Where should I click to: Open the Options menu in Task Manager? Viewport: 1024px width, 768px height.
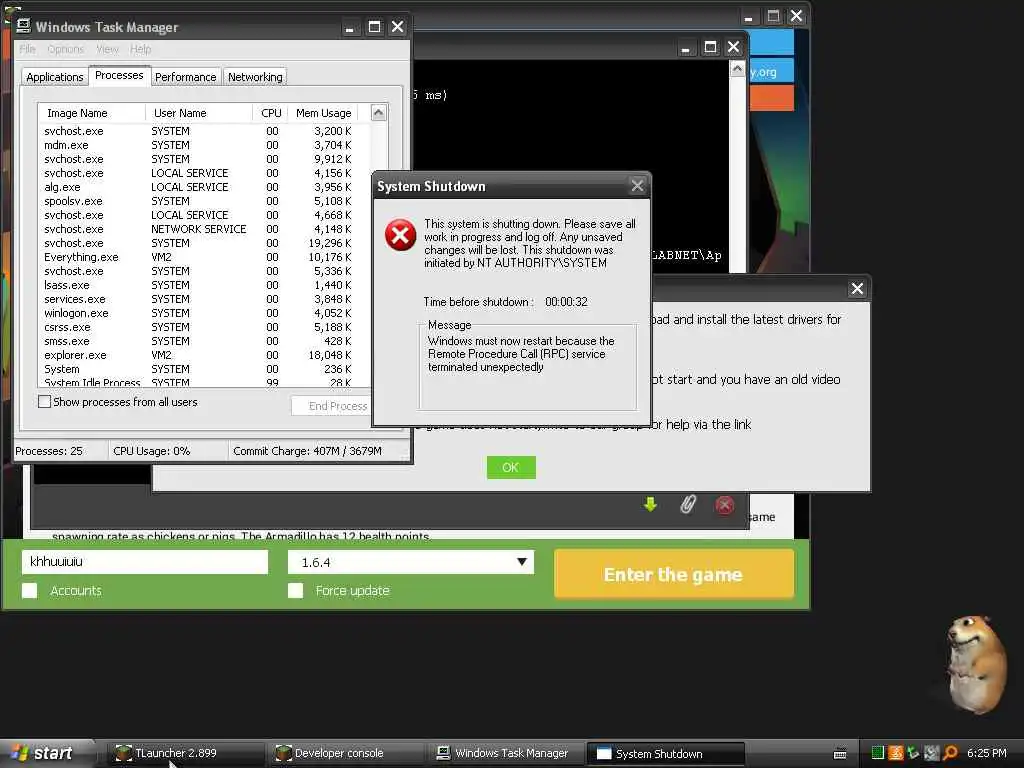[x=65, y=49]
